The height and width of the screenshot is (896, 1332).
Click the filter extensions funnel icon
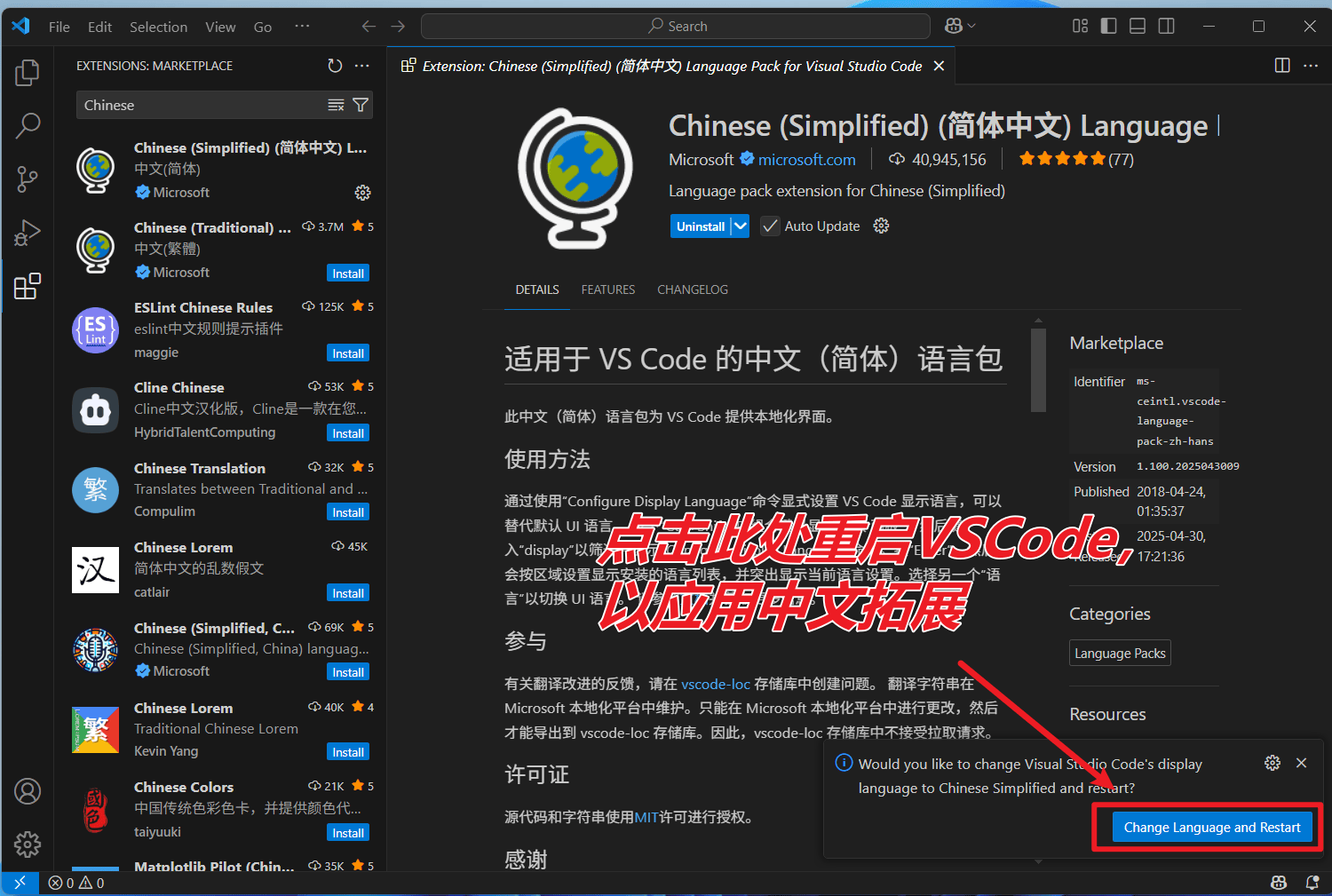click(x=361, y=105)
